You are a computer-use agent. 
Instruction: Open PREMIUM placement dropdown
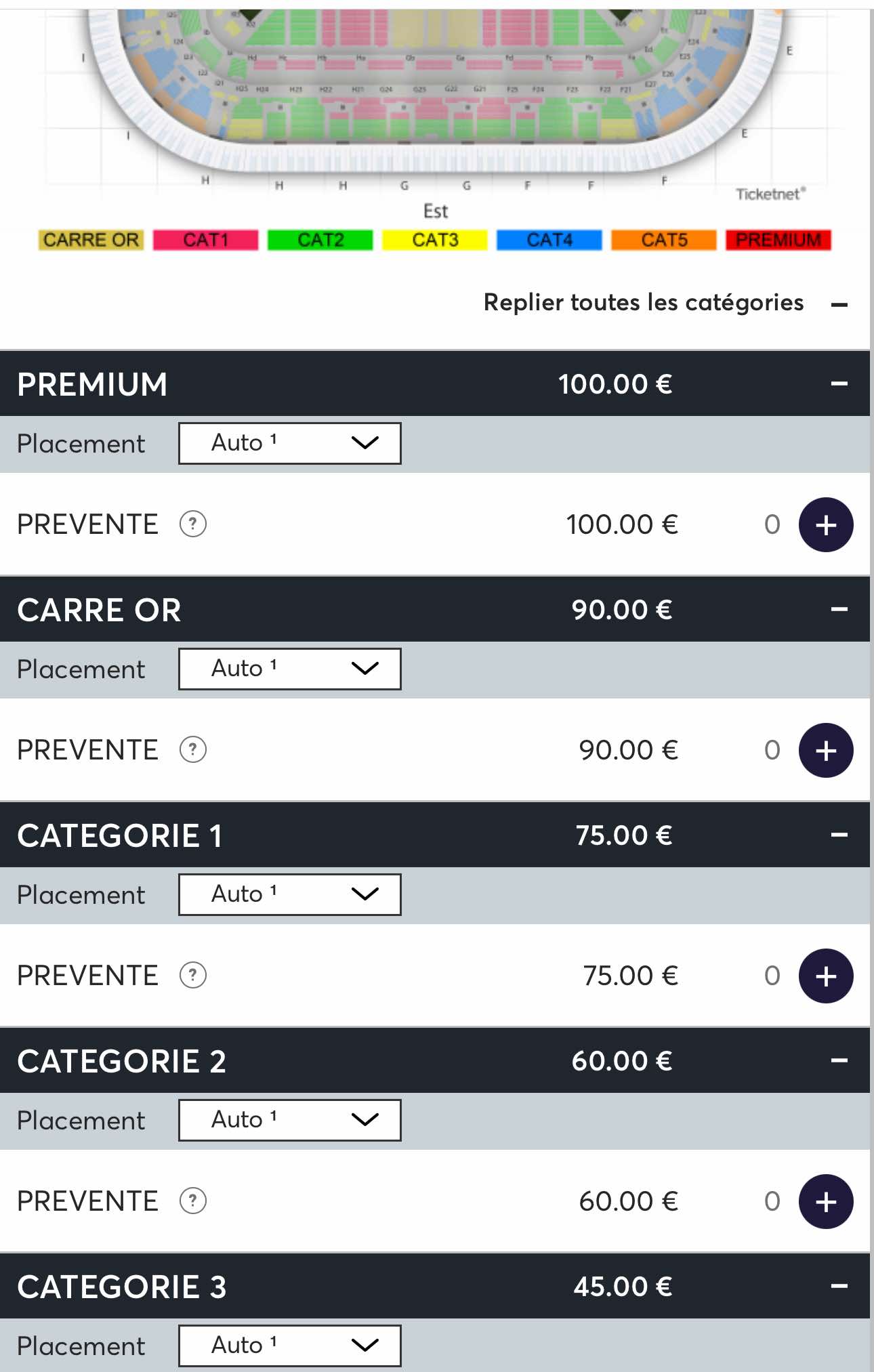(290, 443)
